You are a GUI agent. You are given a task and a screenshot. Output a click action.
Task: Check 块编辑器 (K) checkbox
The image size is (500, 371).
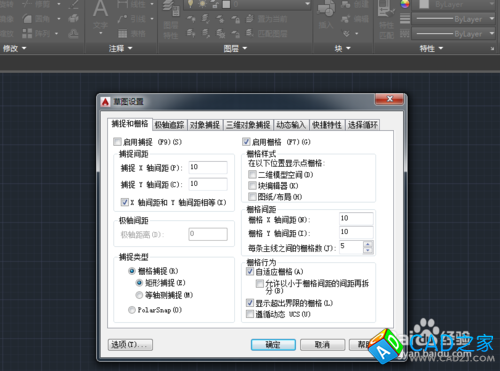252,186
